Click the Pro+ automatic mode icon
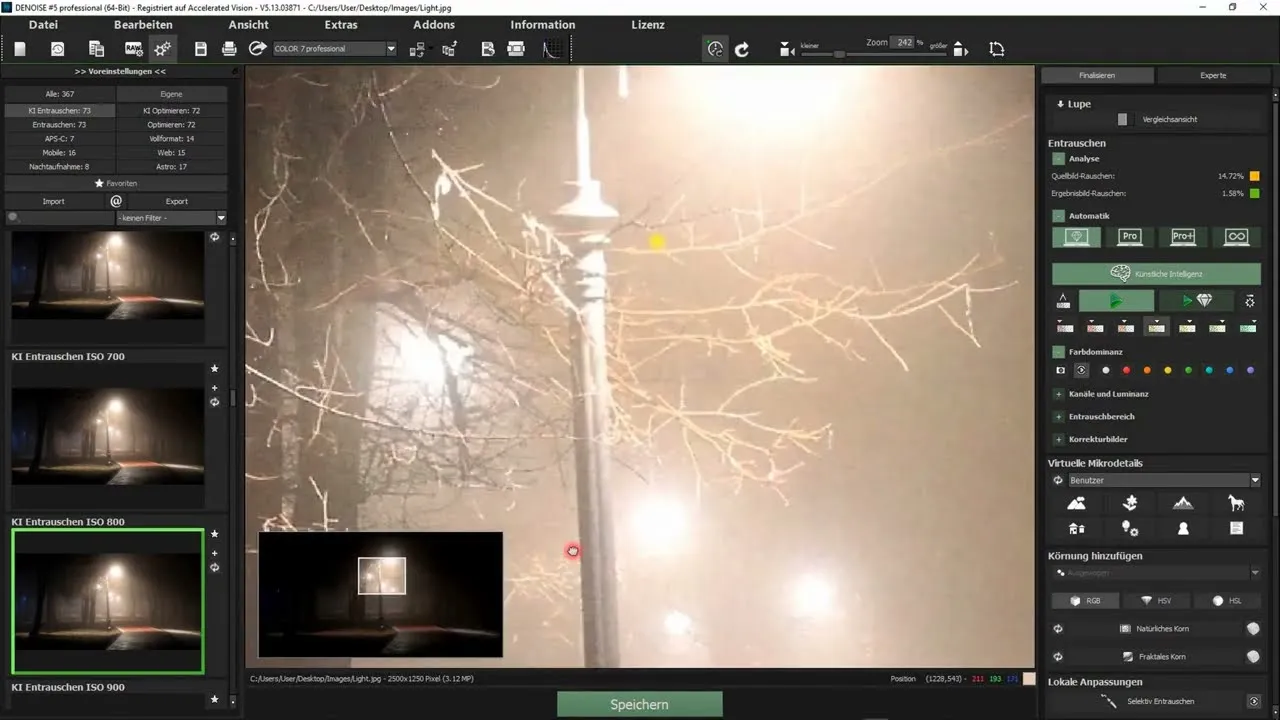 1183,237
